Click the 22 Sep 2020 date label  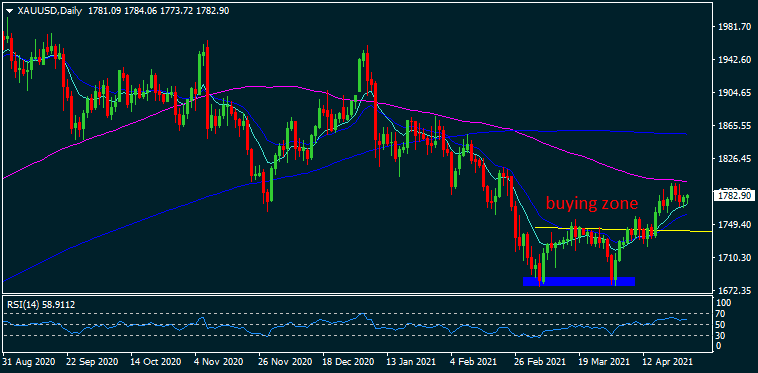click(92, 361)
